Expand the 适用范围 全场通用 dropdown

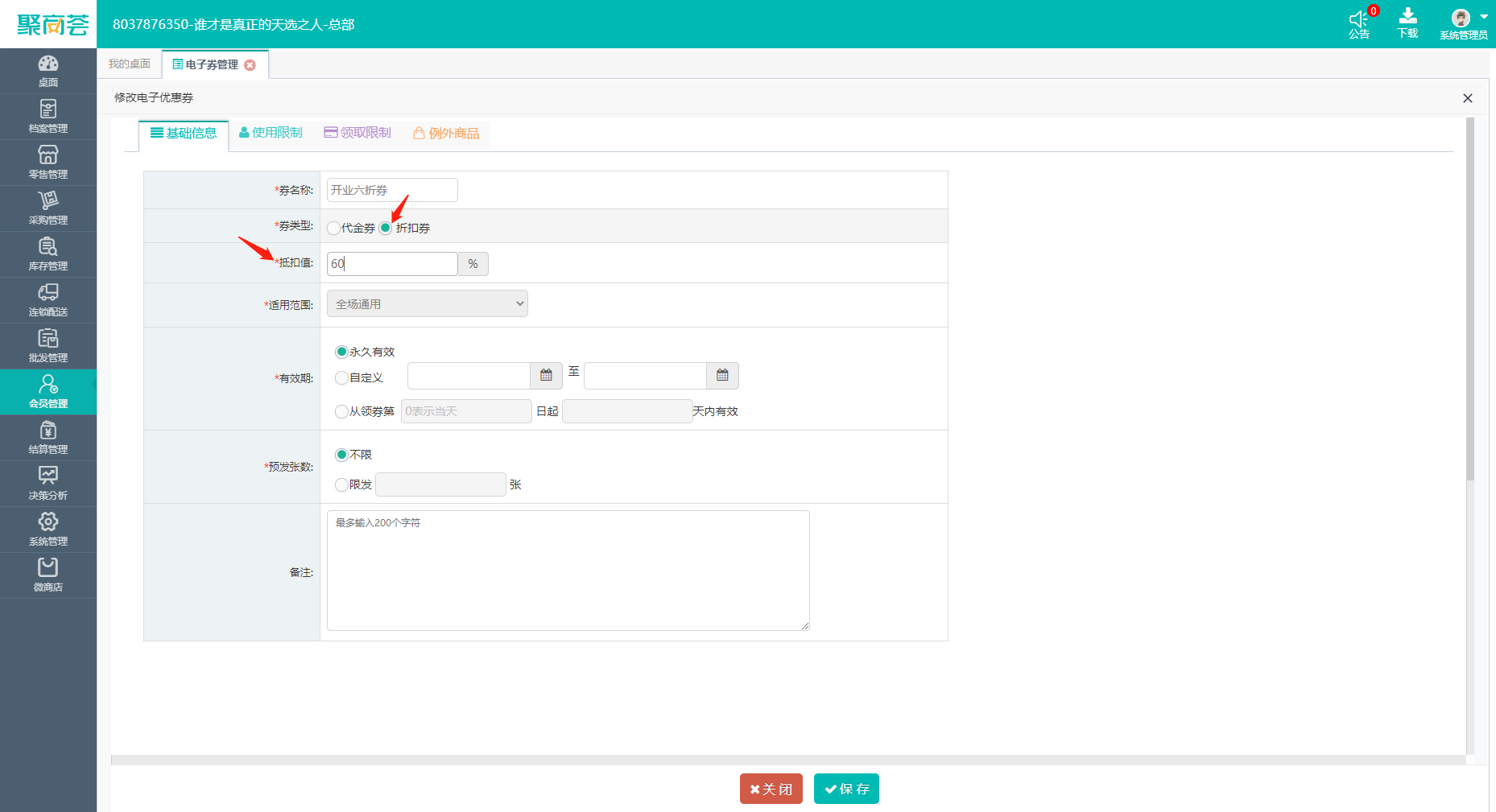tap(427, 303)
